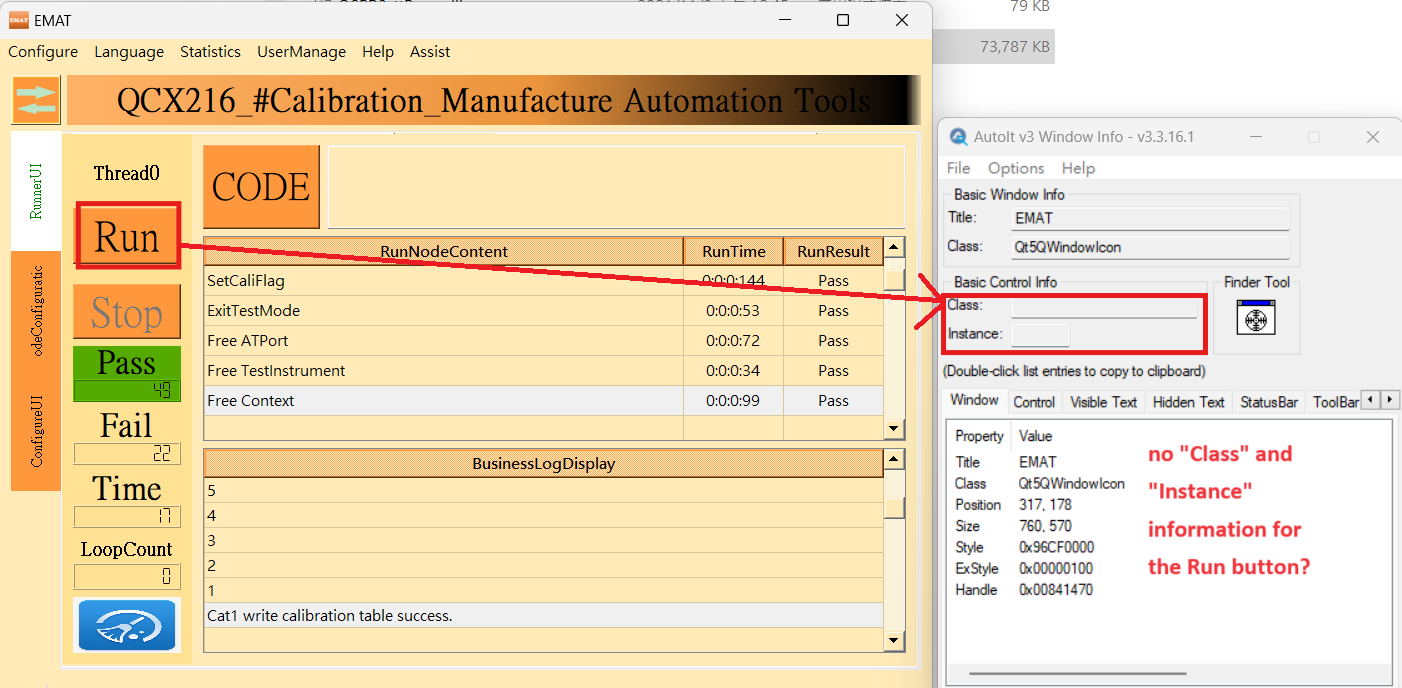Click the Position value 317, 178
The width and height of the screenshot is (1402, 688).
[1045, 505]
